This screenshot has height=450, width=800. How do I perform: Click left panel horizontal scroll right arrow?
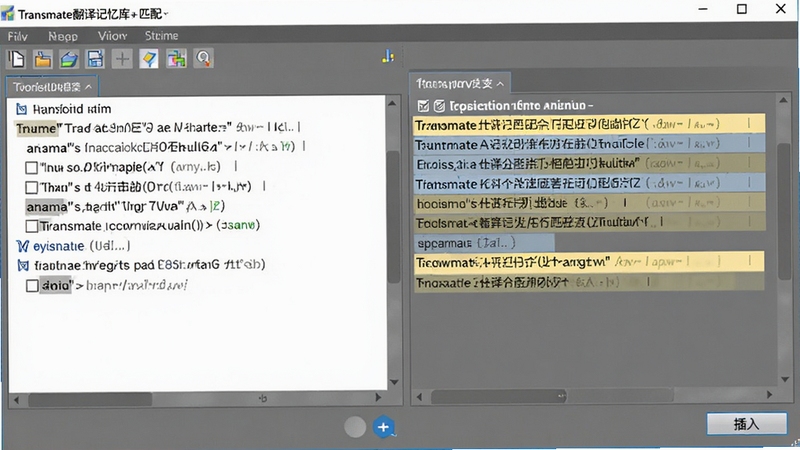click(x=378, y=397)
